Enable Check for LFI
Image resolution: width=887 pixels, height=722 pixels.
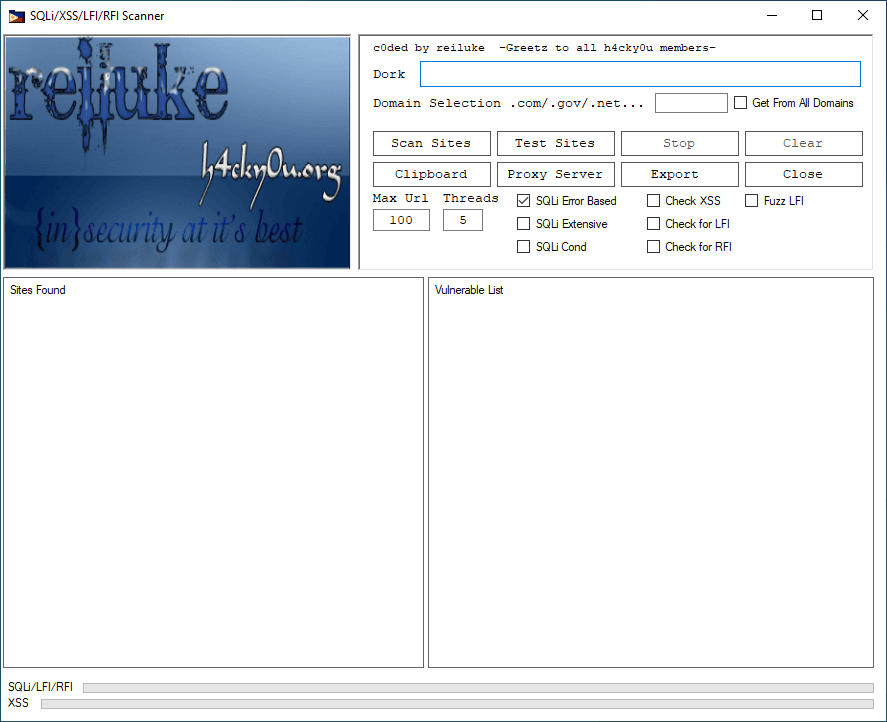pyautogui.click(x=655, y=223)
